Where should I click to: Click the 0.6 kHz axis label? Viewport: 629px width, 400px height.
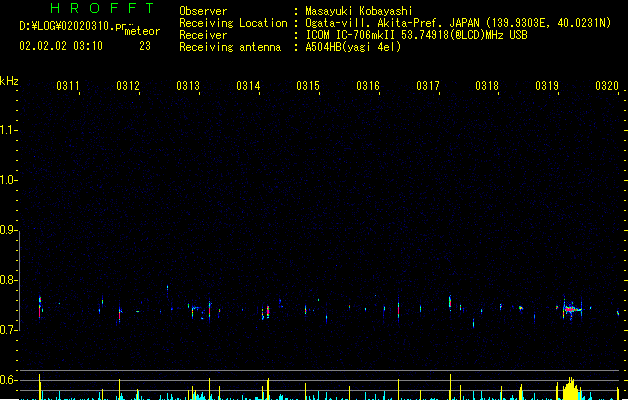8,380
